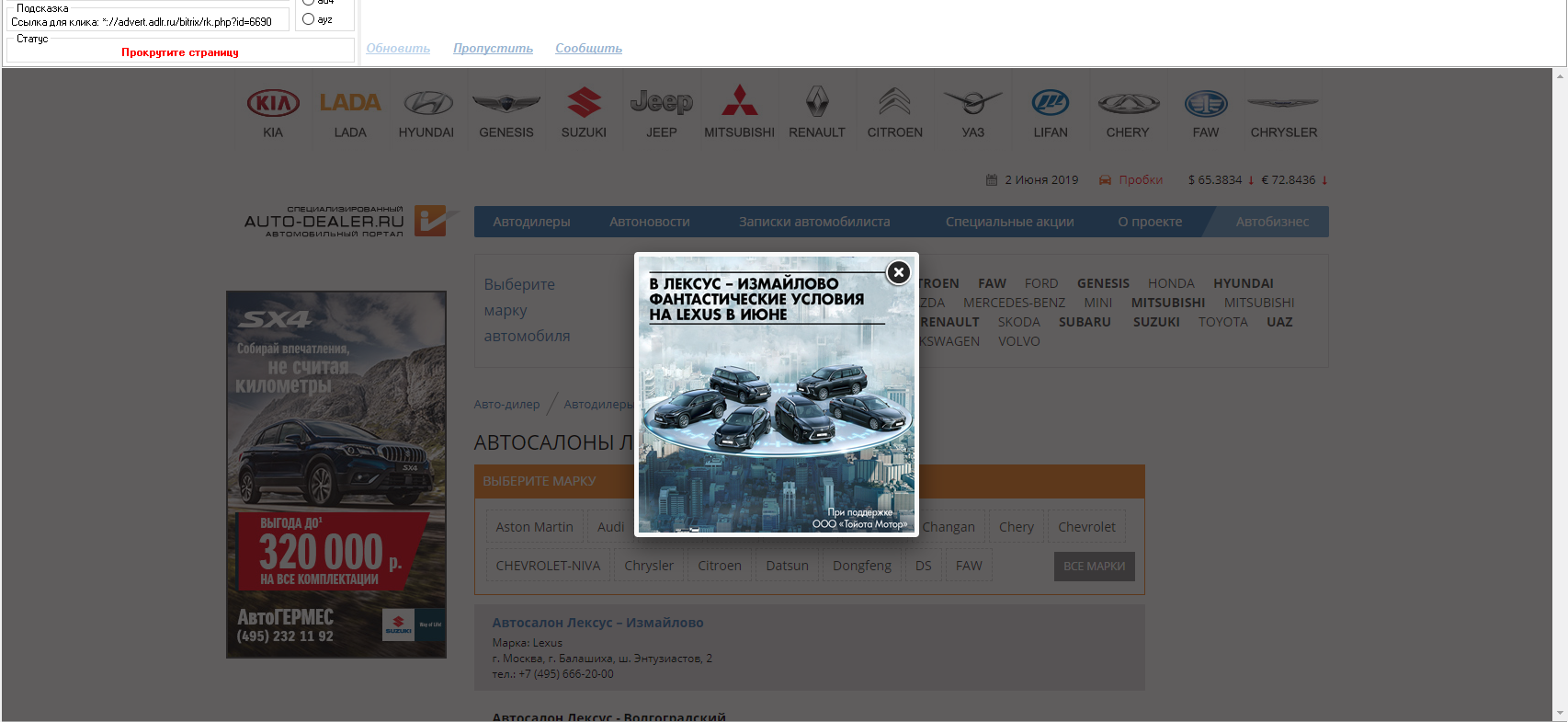
Task: Select the DS brand button
Action: (x=924, y=566)
